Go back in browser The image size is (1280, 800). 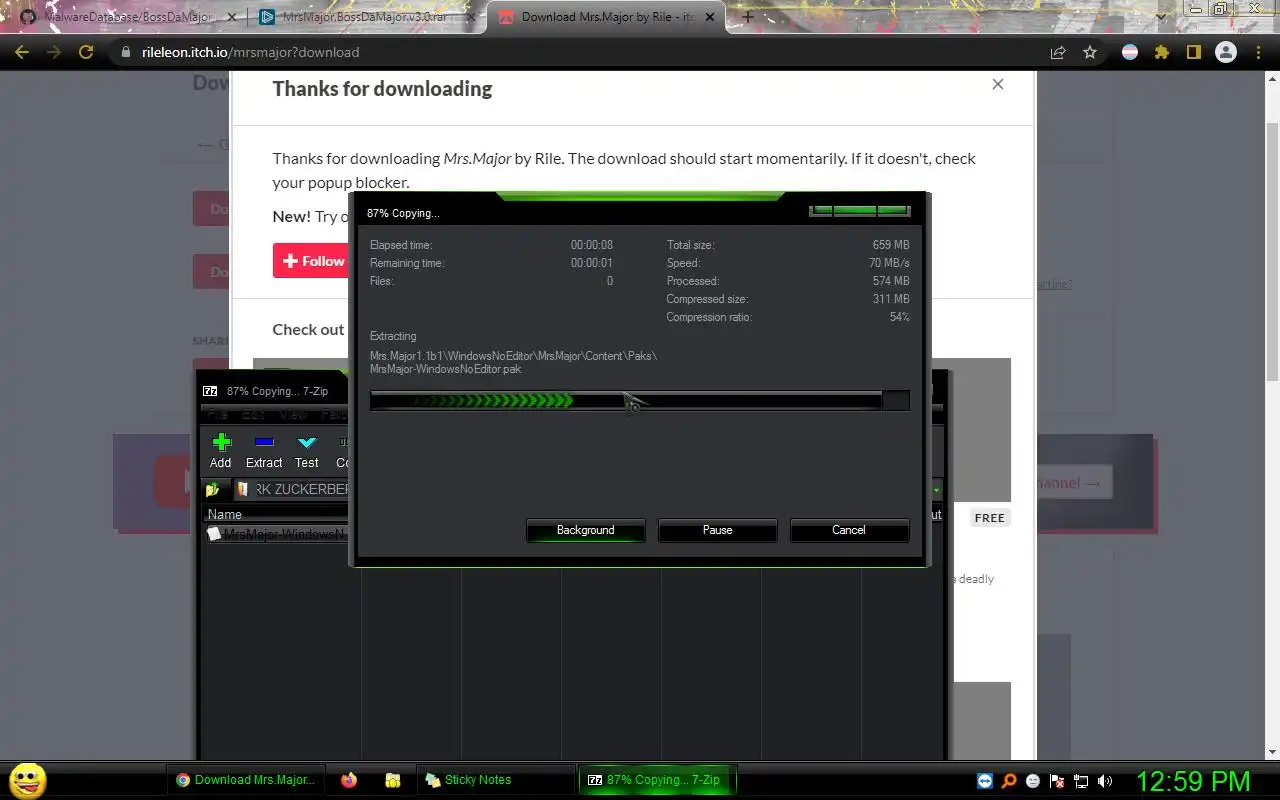[22, 52]
